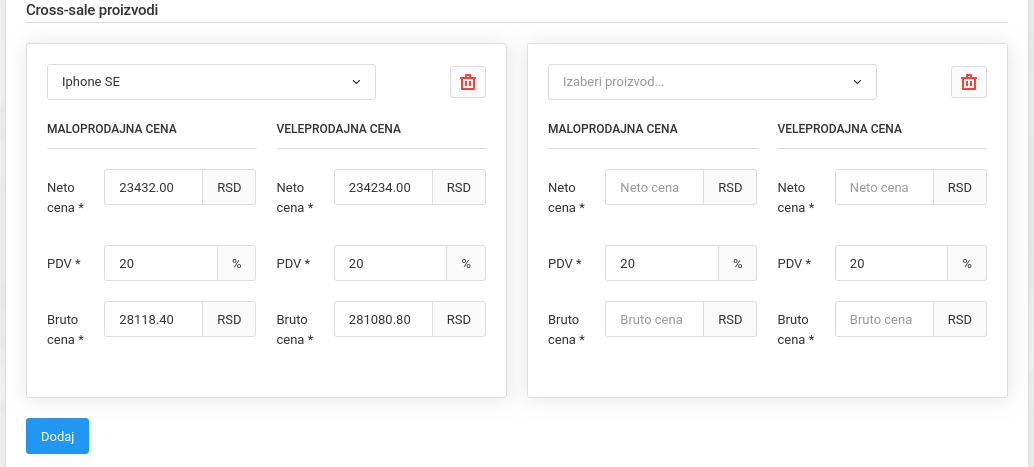Focus empty wholesale Neto cena field in second card
This screenshot has width=1034, height=467.
click(884, 187)
